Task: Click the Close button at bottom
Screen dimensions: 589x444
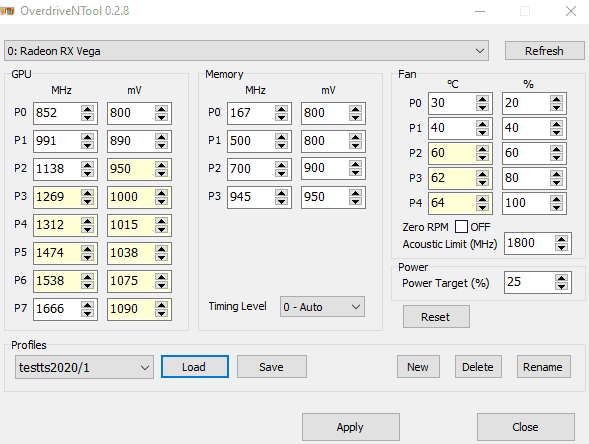Action: point(526,427)
